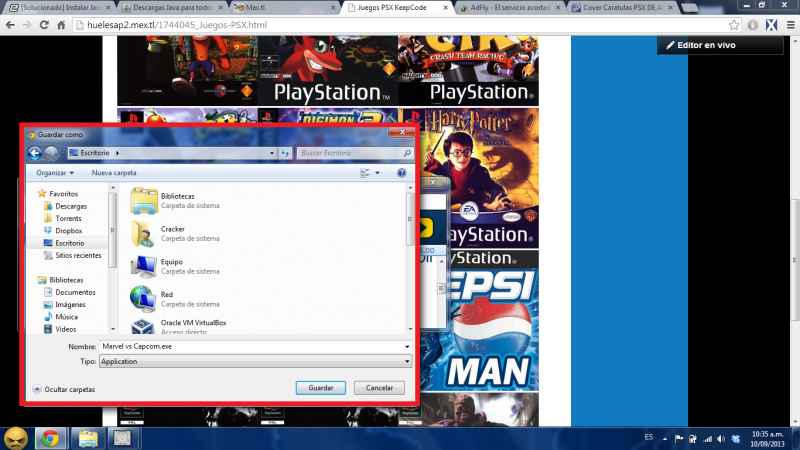The image size is (800, 450).
Task: Open the Chrome menu hamburger icon
Action: tap(790, 25)
